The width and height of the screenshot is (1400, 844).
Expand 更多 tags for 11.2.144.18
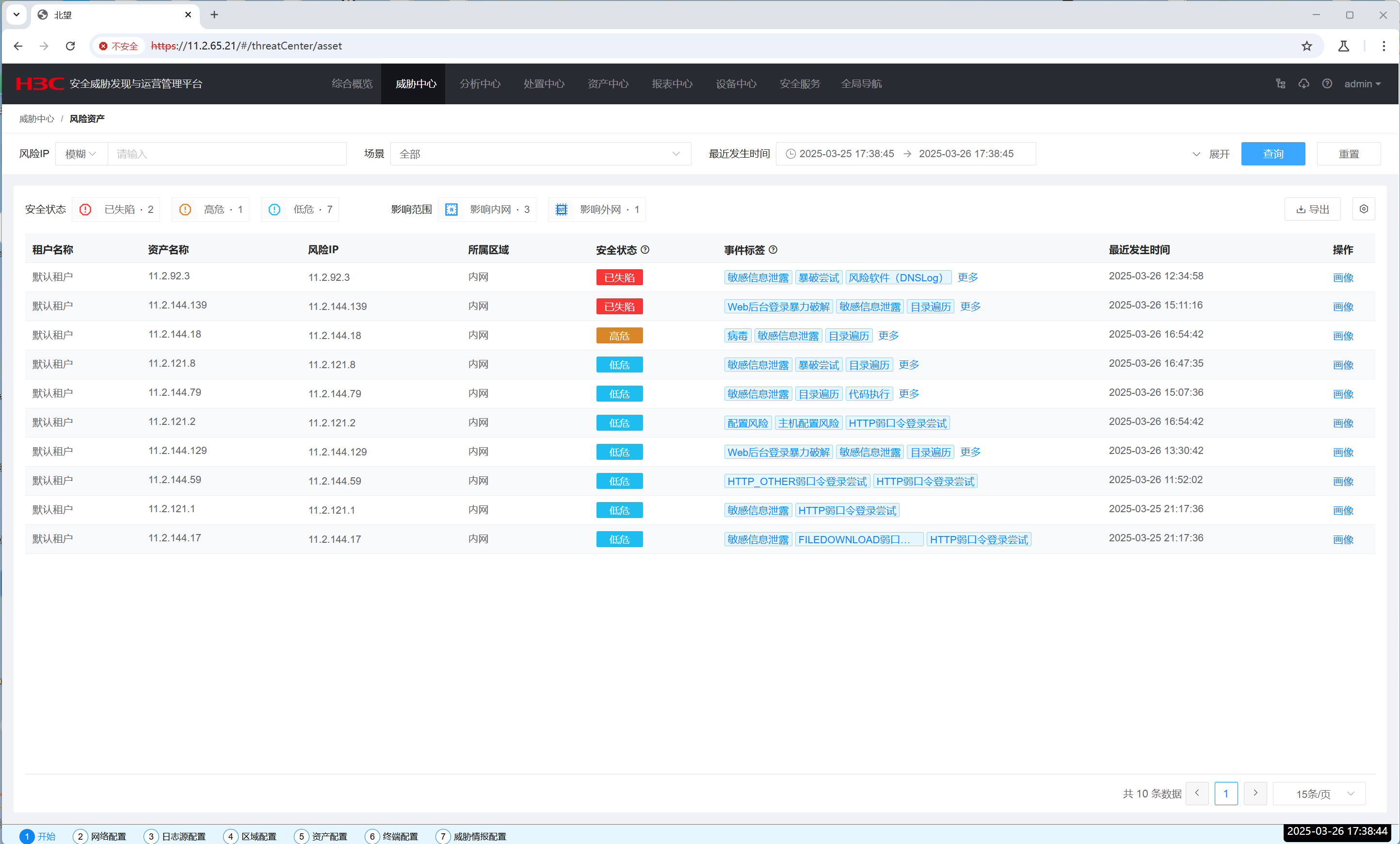pyautogui.click(x=888, y=335)
